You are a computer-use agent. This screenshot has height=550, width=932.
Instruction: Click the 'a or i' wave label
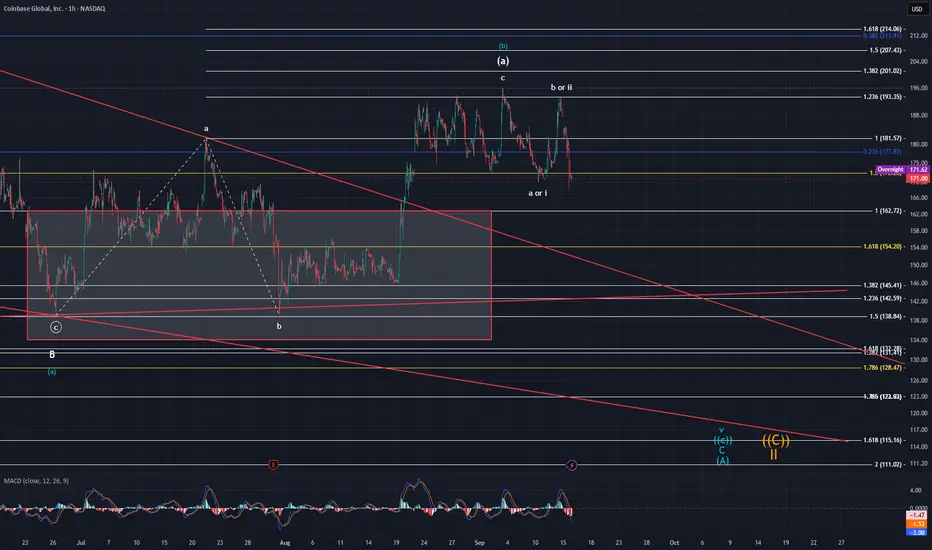coord(537,193)
